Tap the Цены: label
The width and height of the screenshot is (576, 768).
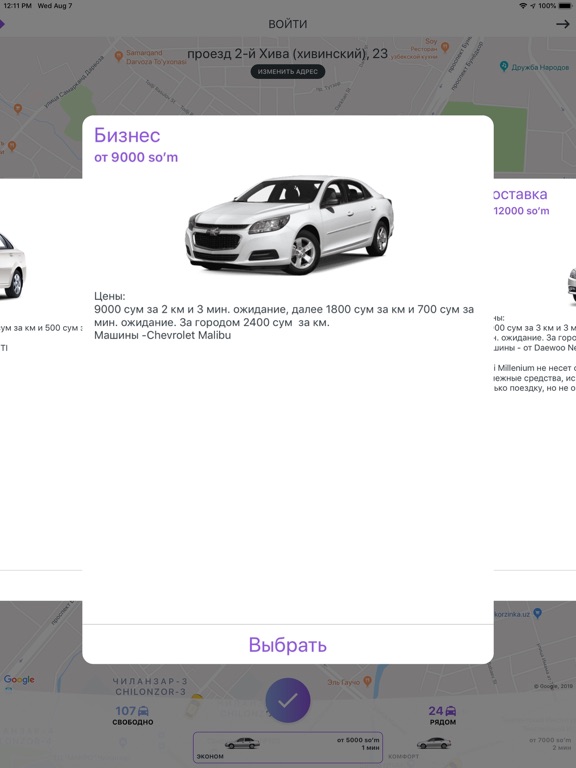coord(110,296)
